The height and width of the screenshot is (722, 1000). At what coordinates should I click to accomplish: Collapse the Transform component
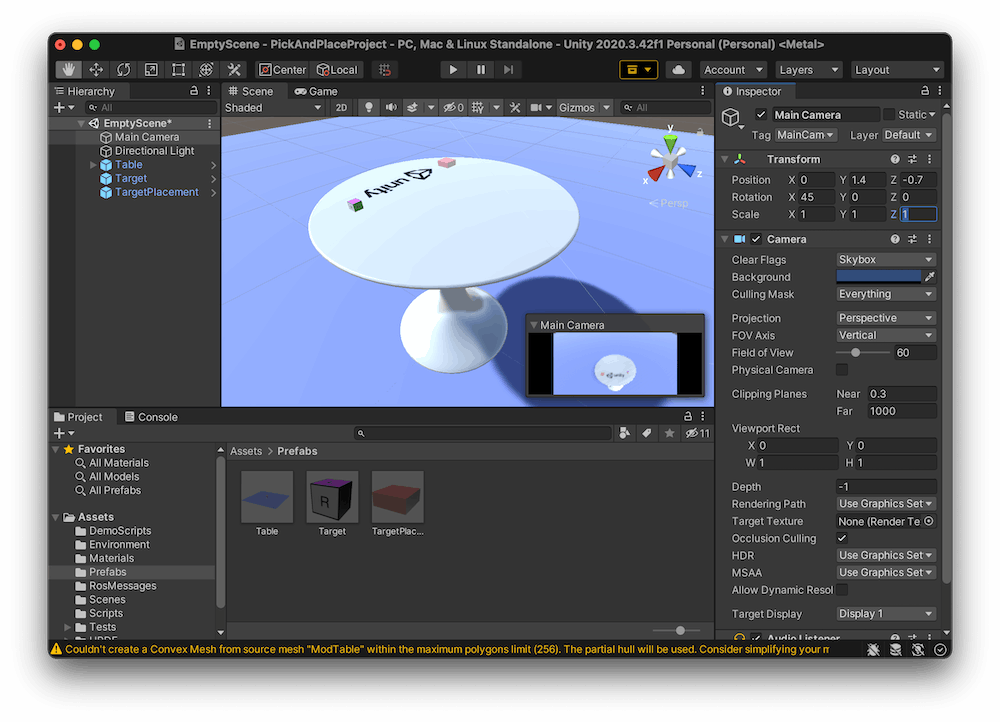coord(725,159)
